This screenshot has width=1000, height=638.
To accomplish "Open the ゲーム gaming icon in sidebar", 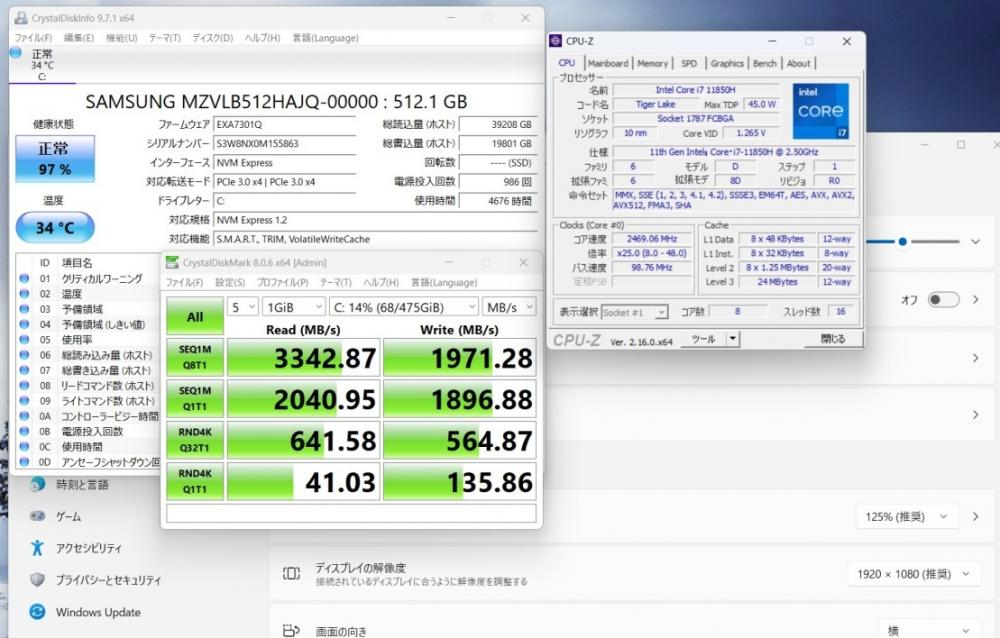I will [37, 516].
